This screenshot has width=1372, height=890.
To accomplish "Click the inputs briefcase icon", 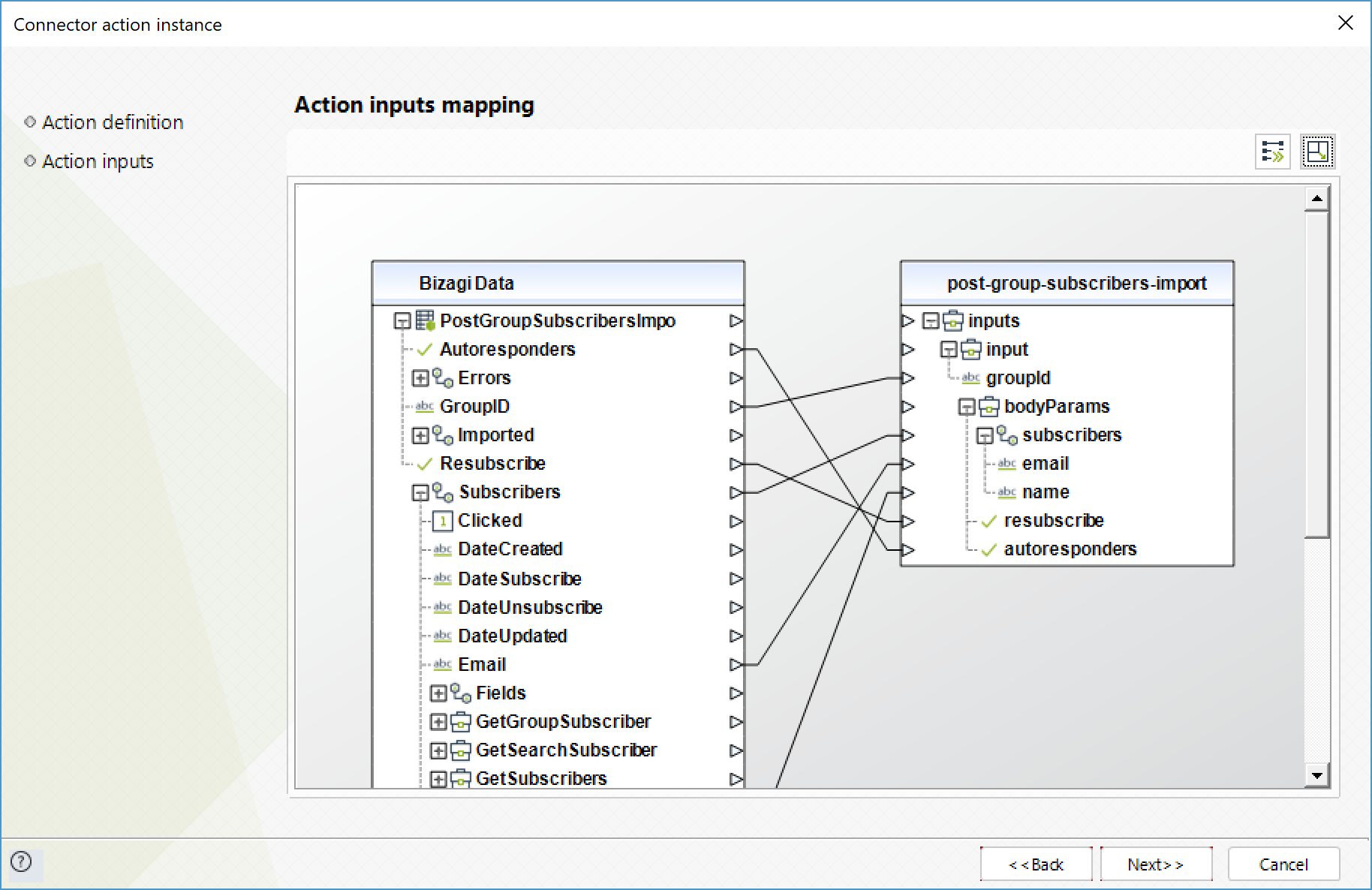I will coord(953,321).
